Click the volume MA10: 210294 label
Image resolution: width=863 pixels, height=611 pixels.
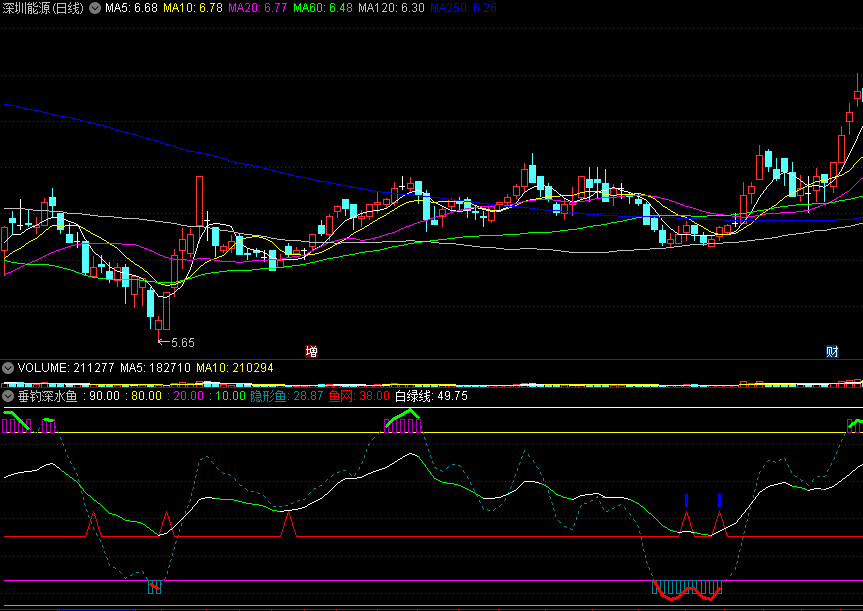(x=235, y=368)
